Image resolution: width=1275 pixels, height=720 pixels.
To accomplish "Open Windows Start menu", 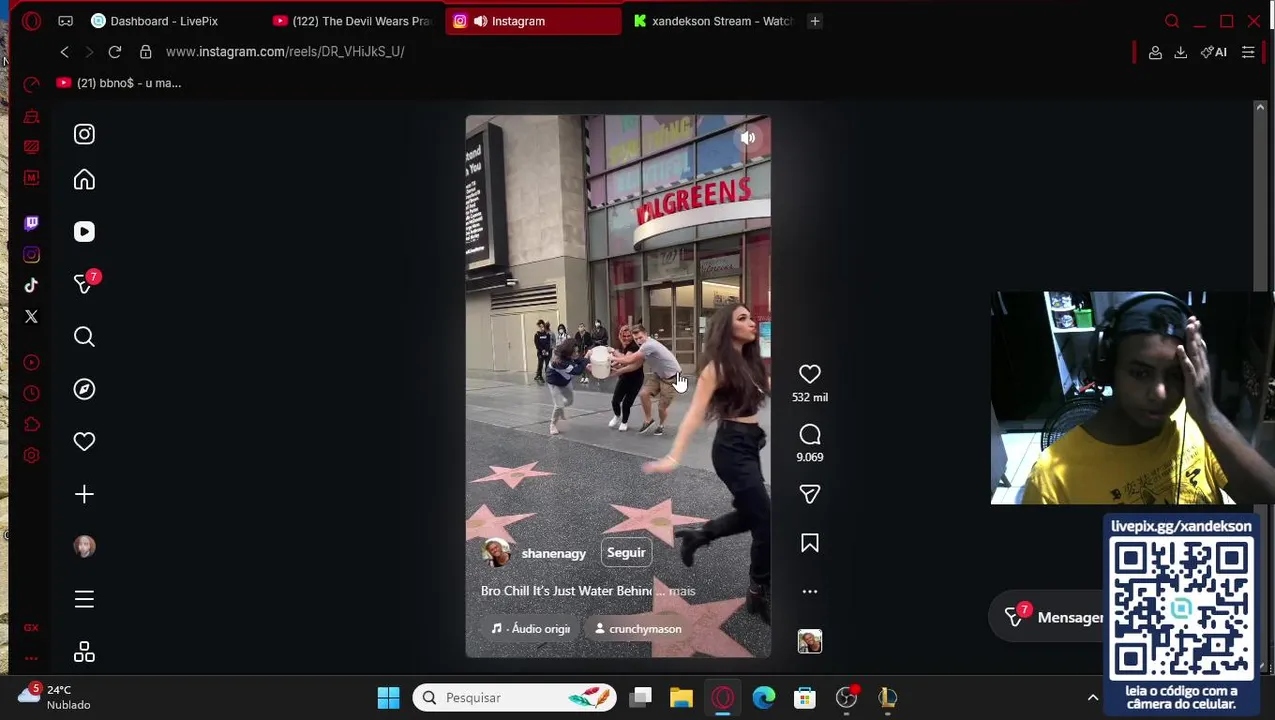I will (x=388, y=697).
